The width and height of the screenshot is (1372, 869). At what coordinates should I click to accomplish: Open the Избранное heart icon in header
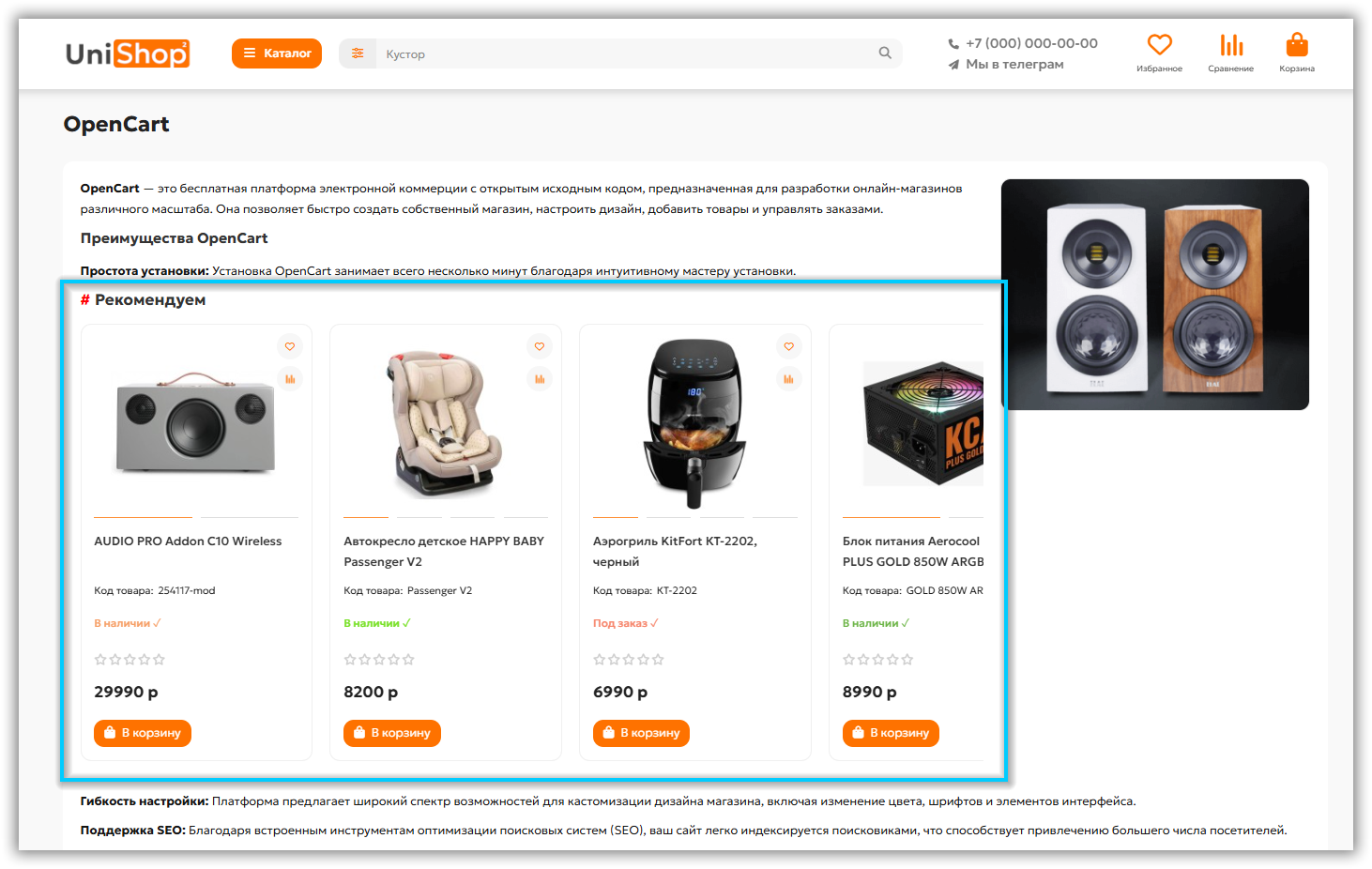[1159, 45]
